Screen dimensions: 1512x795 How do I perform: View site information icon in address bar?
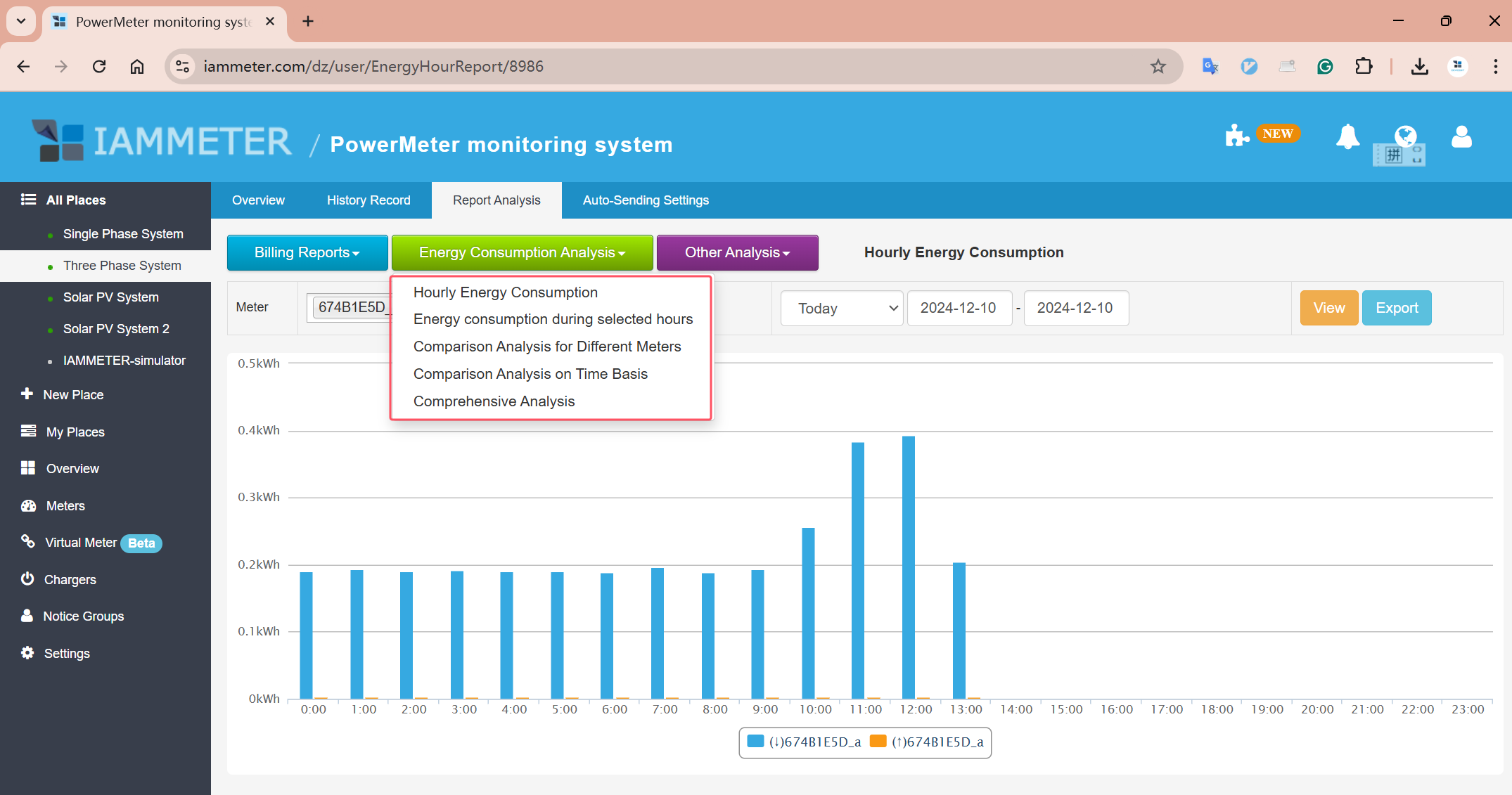(183, 67)
